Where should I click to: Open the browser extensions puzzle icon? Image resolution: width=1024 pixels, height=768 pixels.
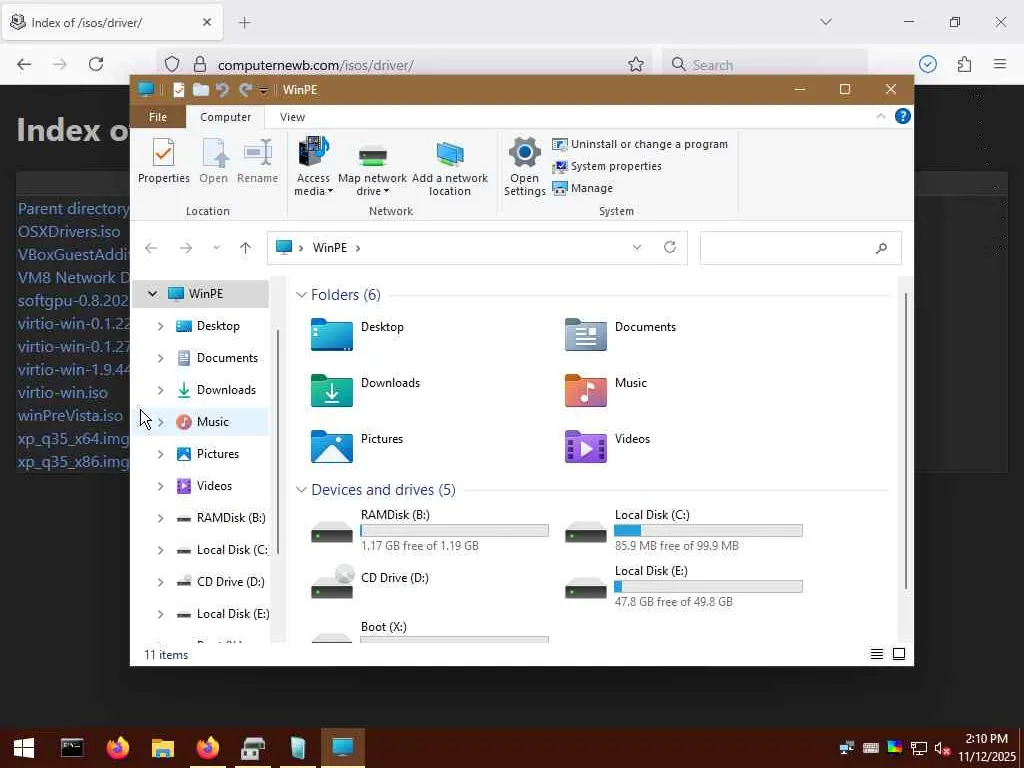click(964, 64)
